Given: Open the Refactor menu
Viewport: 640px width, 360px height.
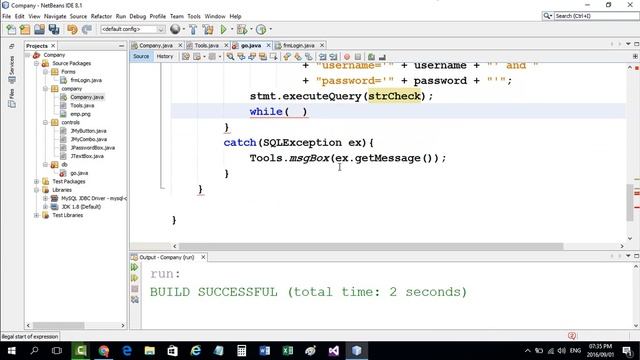Looking at the screenshot, I should pos(101,16).
